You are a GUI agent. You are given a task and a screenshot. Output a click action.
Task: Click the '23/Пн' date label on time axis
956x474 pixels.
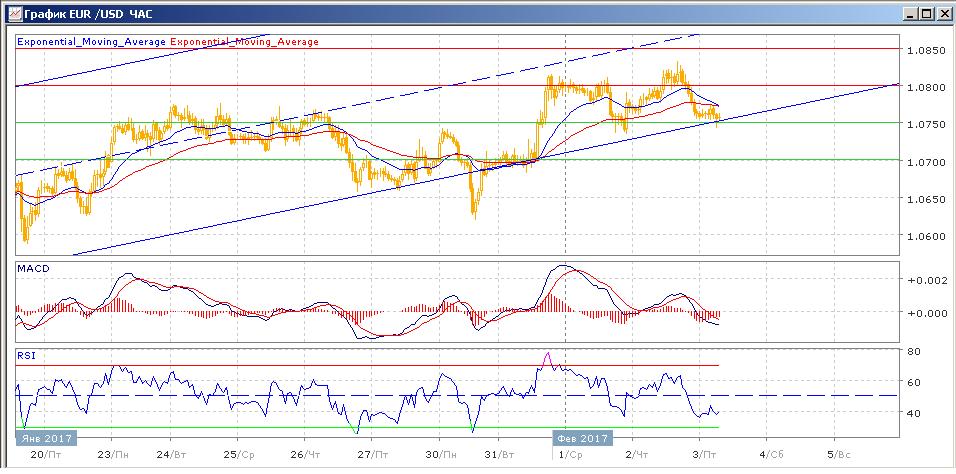[x=116, y=453]
